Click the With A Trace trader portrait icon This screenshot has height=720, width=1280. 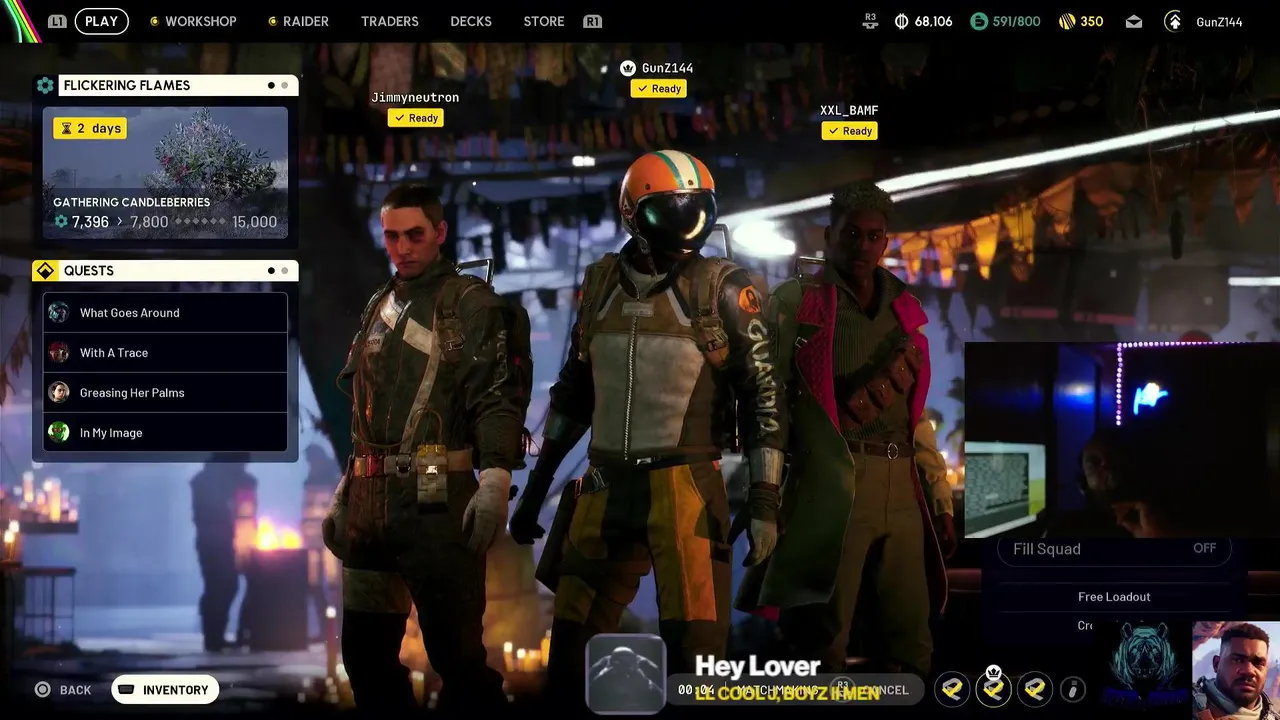[x=59, y=353]
